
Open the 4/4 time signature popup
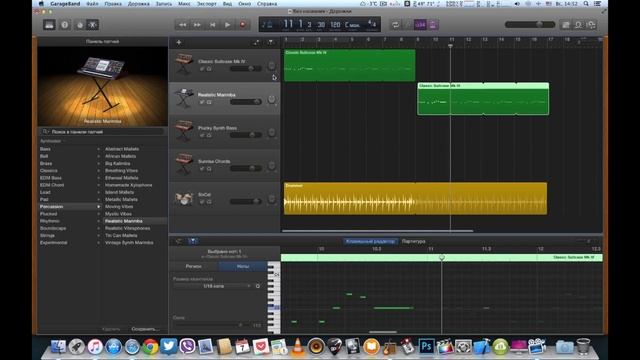(x=372, y=24)
